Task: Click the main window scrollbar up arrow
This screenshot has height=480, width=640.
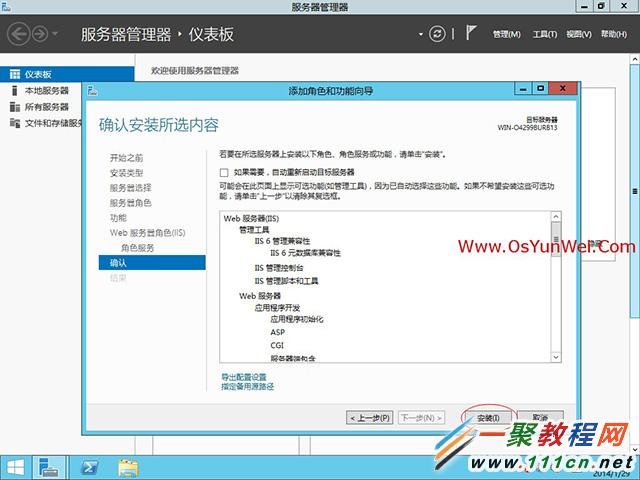Action: pyautogui.click(x=635, y=60)
